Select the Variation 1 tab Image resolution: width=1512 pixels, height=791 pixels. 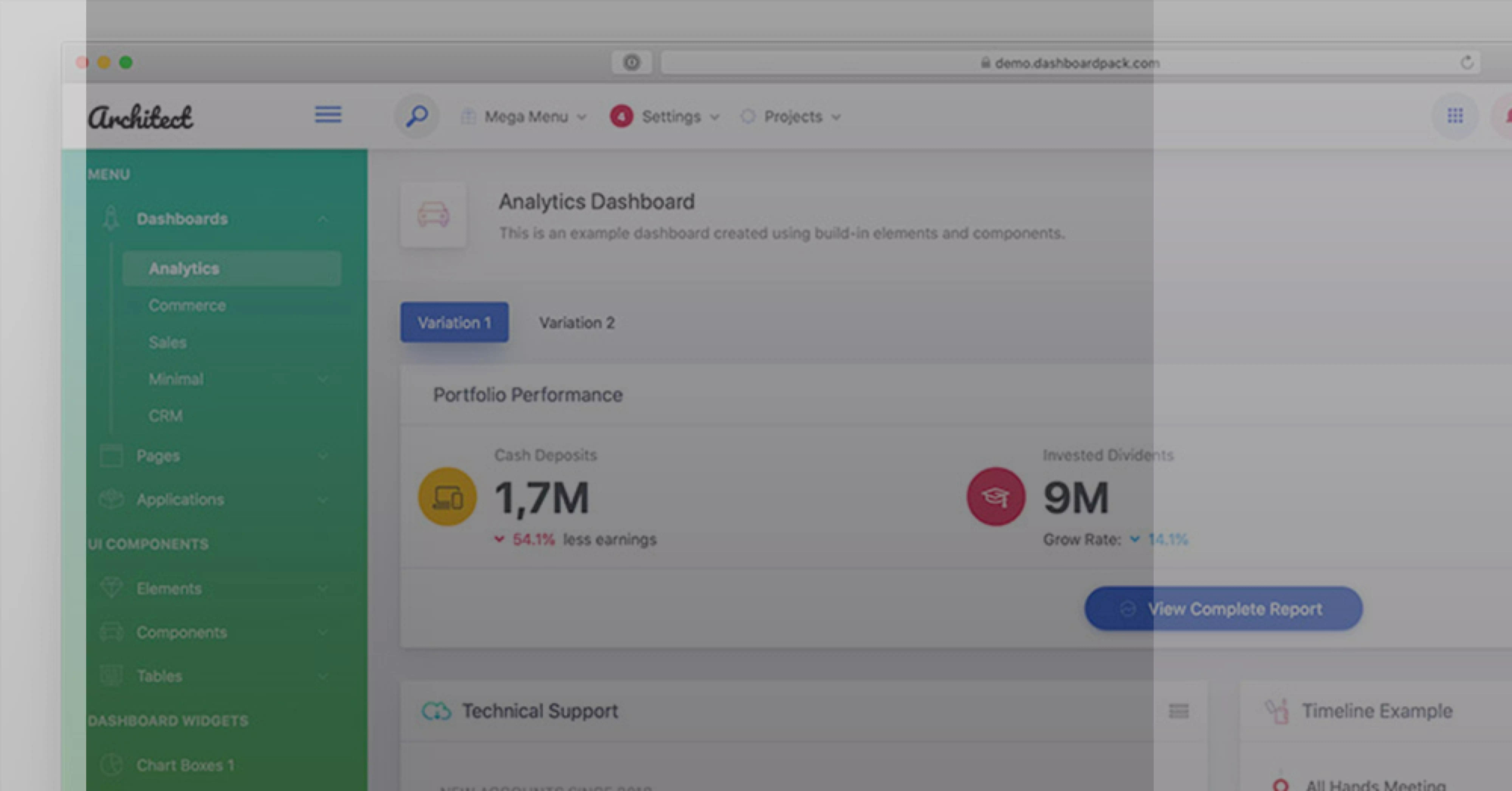(454, 322)
